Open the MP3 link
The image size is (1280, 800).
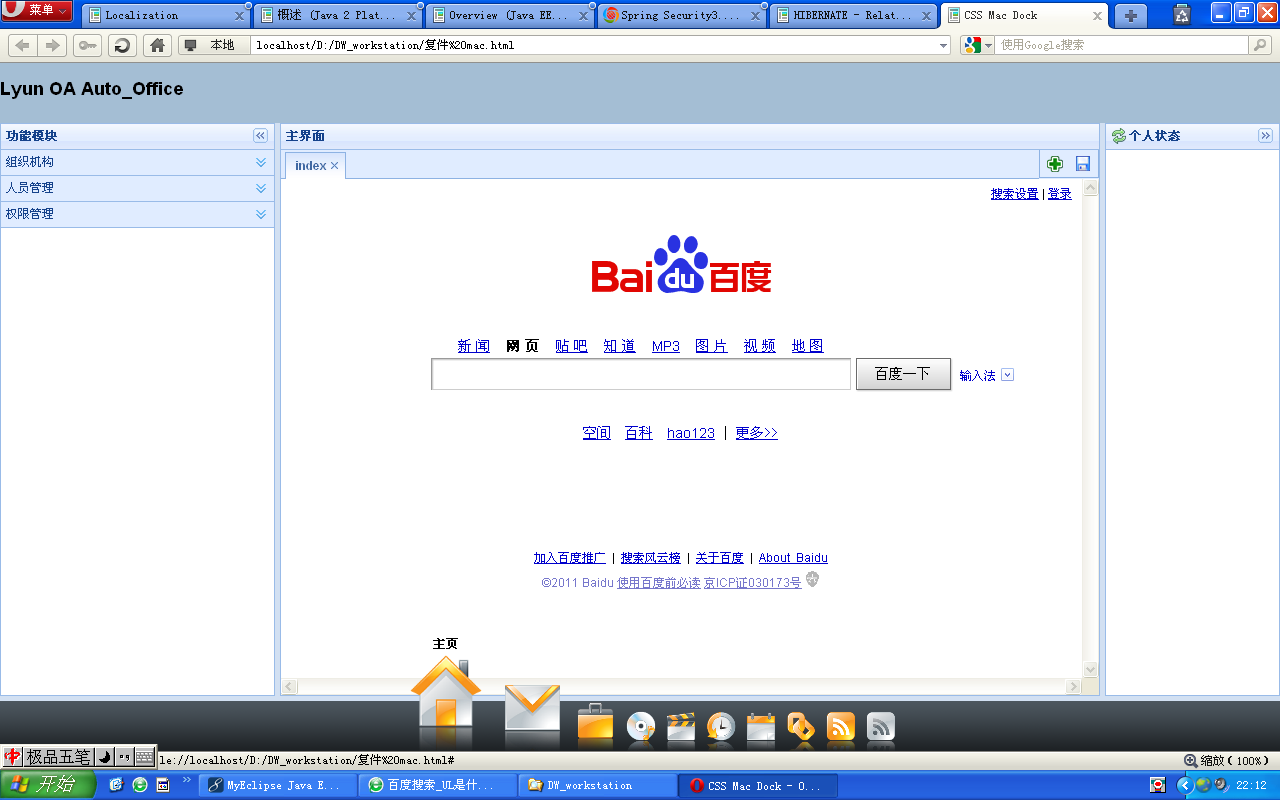point(666,346)
